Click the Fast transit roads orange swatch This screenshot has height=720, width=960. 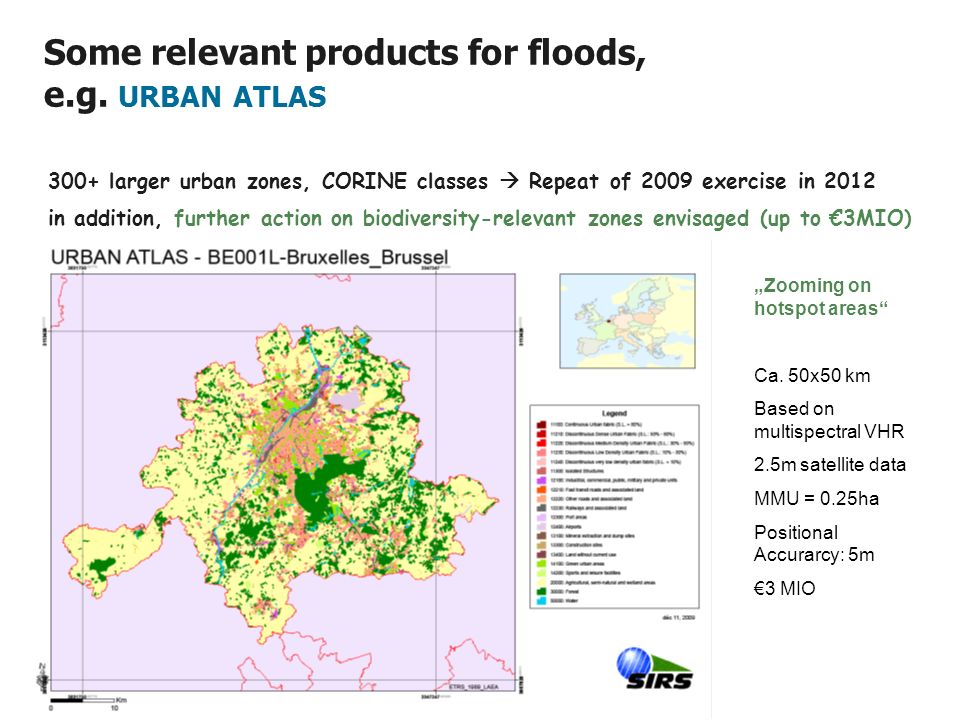(541, 490)
